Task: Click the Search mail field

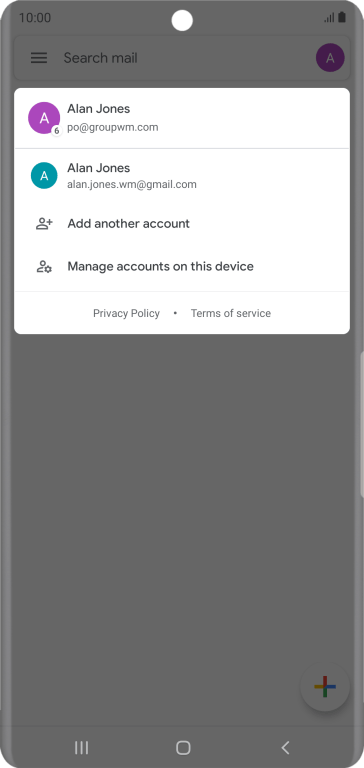Action: click(182, 58)
